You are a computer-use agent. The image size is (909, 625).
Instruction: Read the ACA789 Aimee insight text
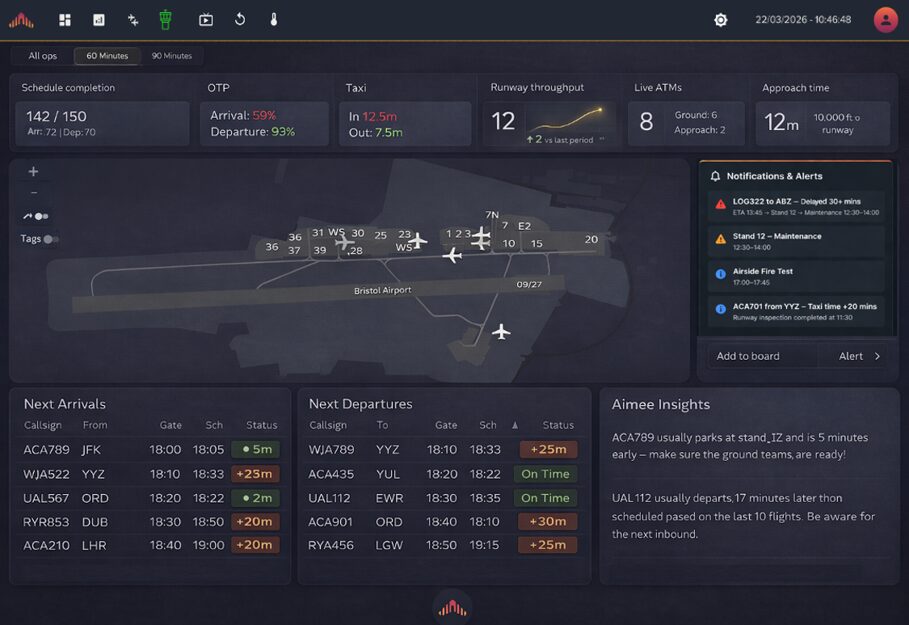740,446
